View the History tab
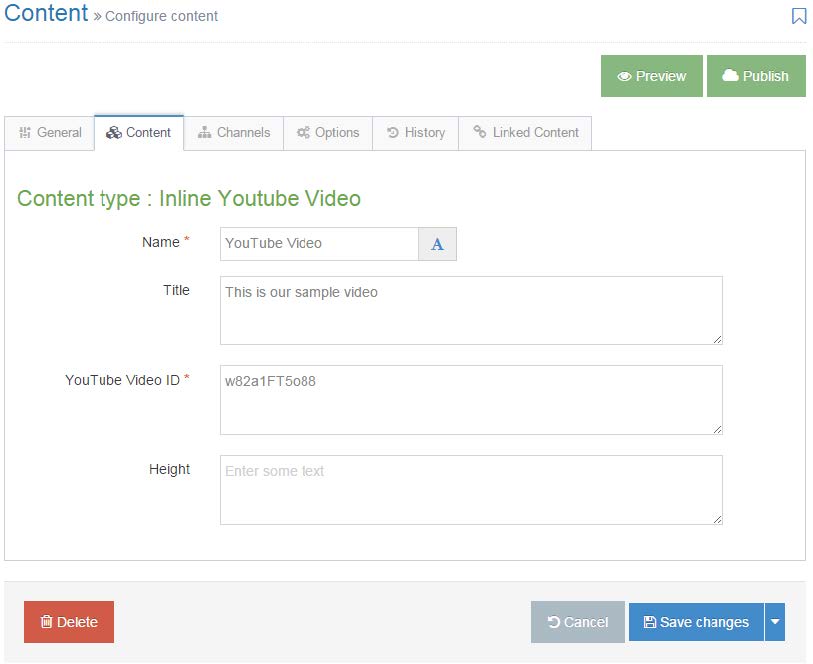 point(416,133)
